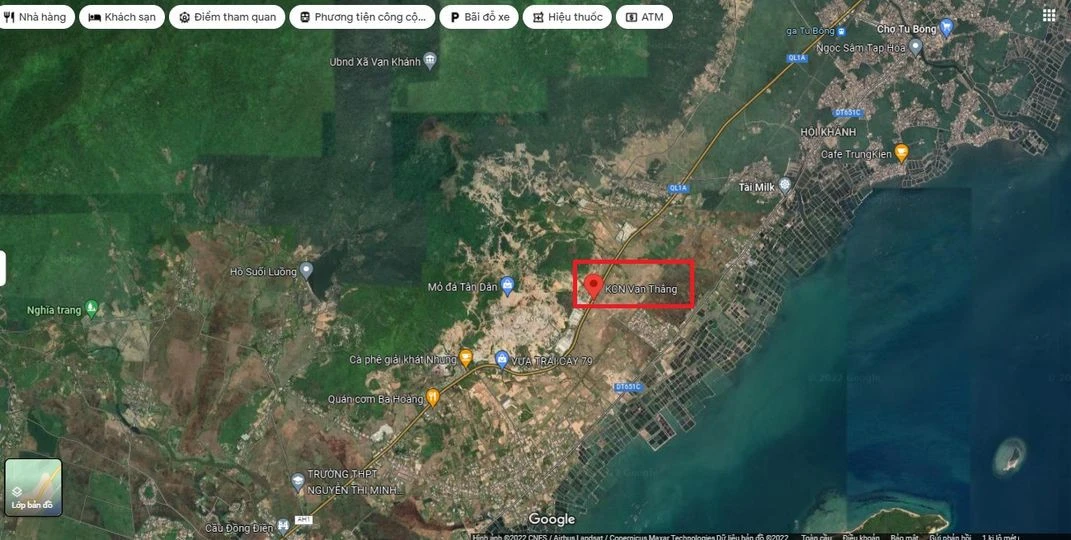
Task: Select the YỰA TRÁI CÂY 79 shop icon
Action: (502, 358)
